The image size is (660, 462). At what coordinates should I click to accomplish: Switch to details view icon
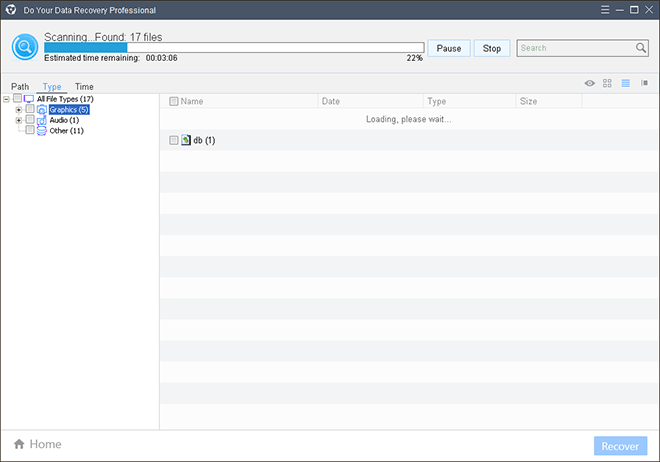pyautogui.click(x=644, y=83)
